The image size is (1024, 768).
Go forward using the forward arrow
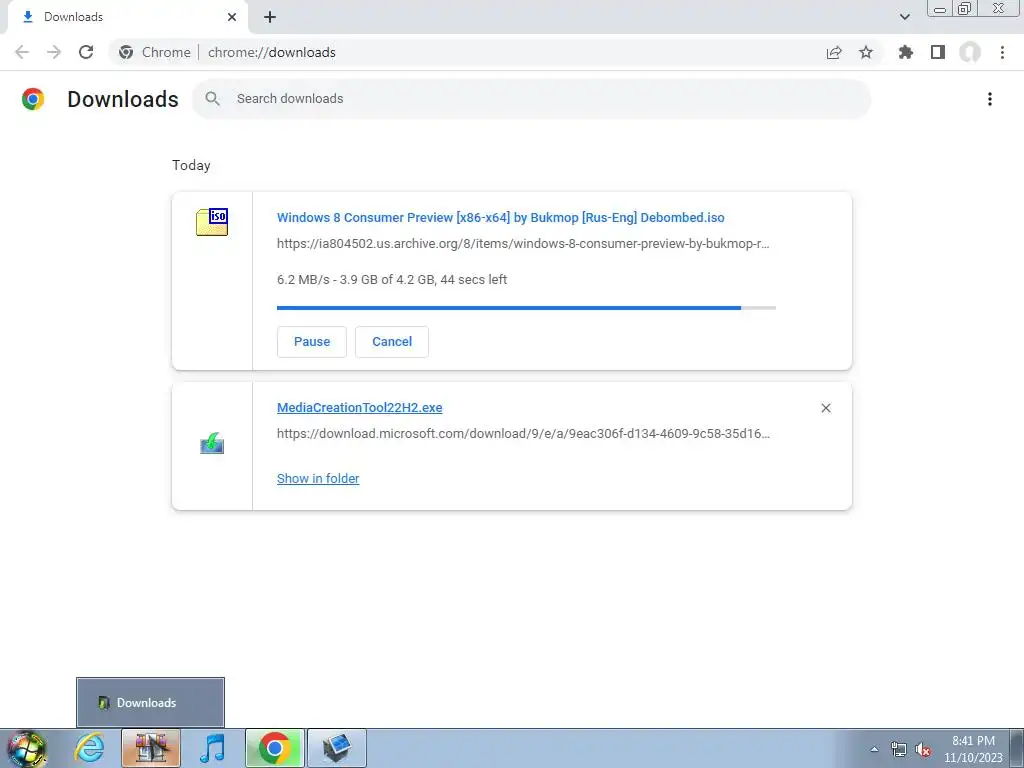tap(54, 52)
